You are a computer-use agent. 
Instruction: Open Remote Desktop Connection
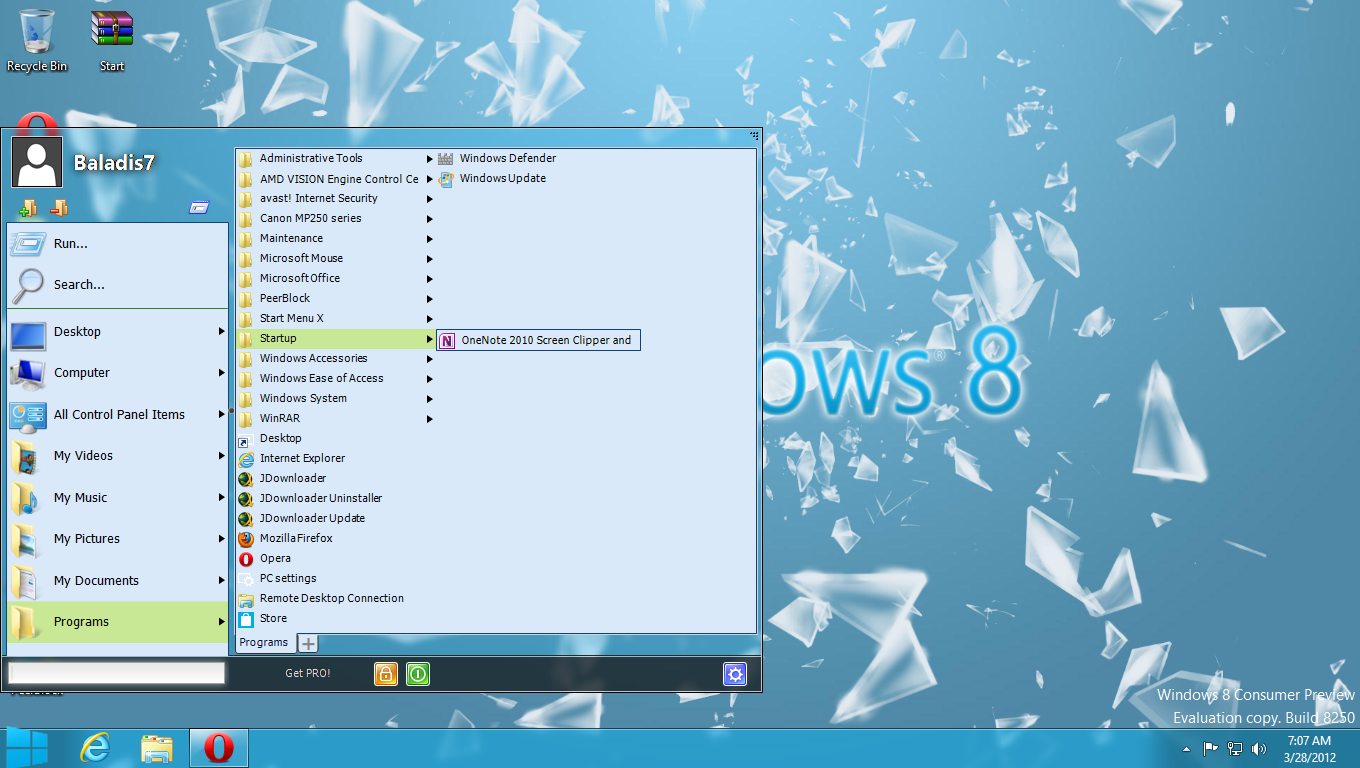[x=336, y=598]
